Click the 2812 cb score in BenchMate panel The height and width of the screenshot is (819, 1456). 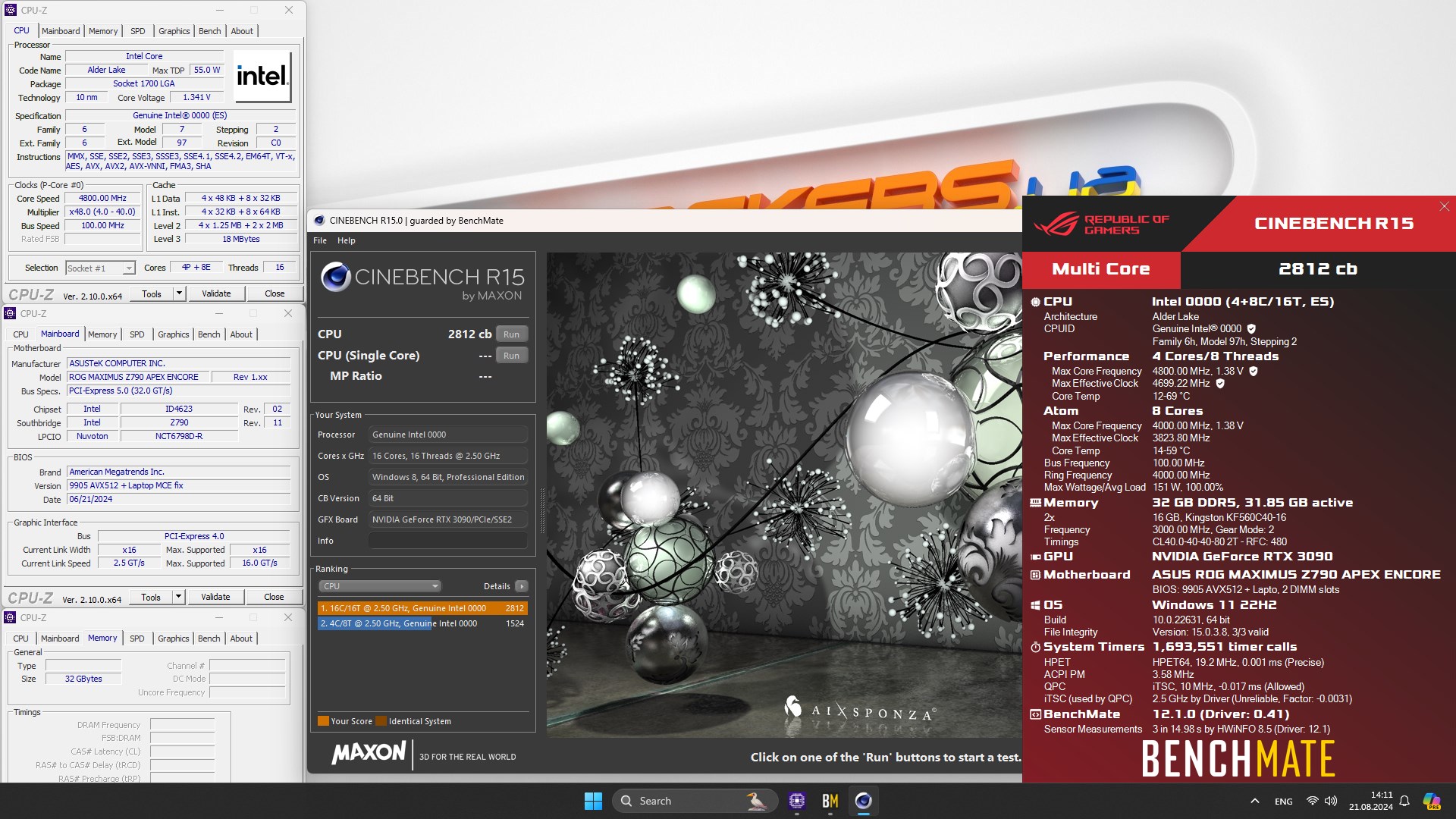pyautogui.click(x=1318, y=269)
